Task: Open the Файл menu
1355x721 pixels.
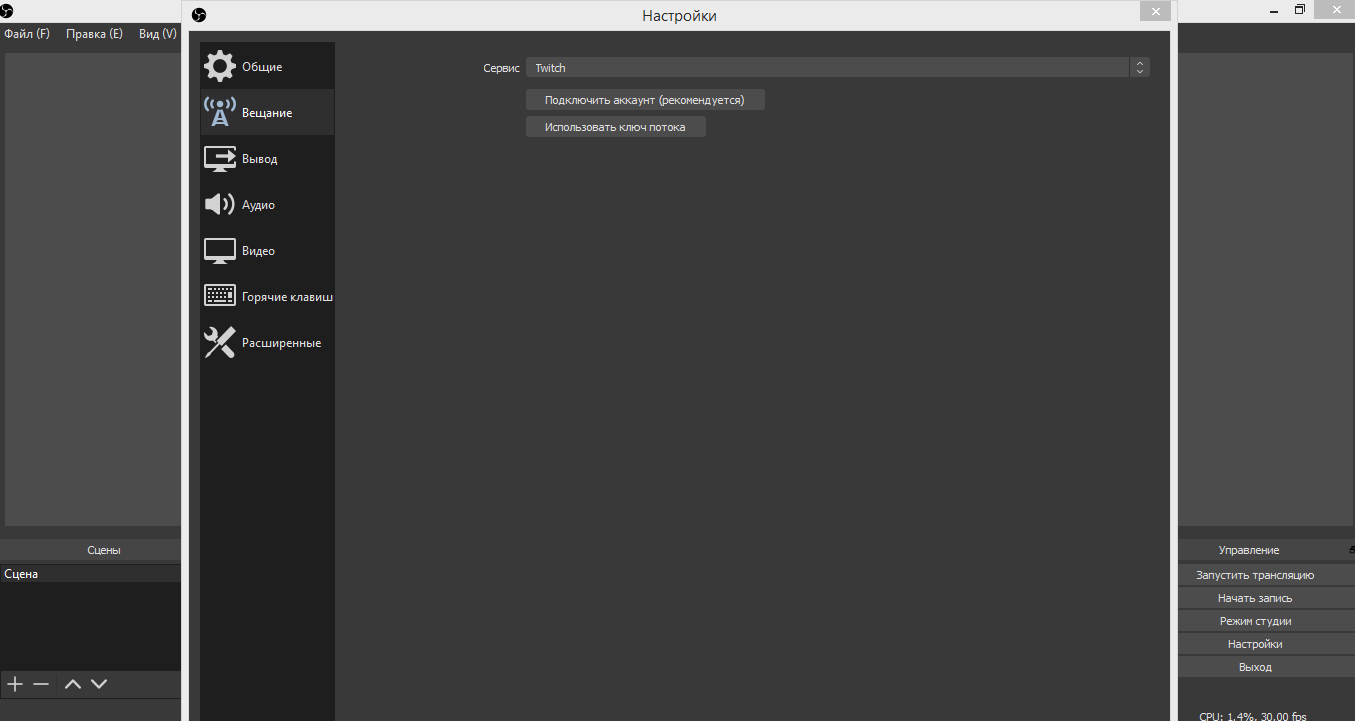Action: click(x=27, y=34)
